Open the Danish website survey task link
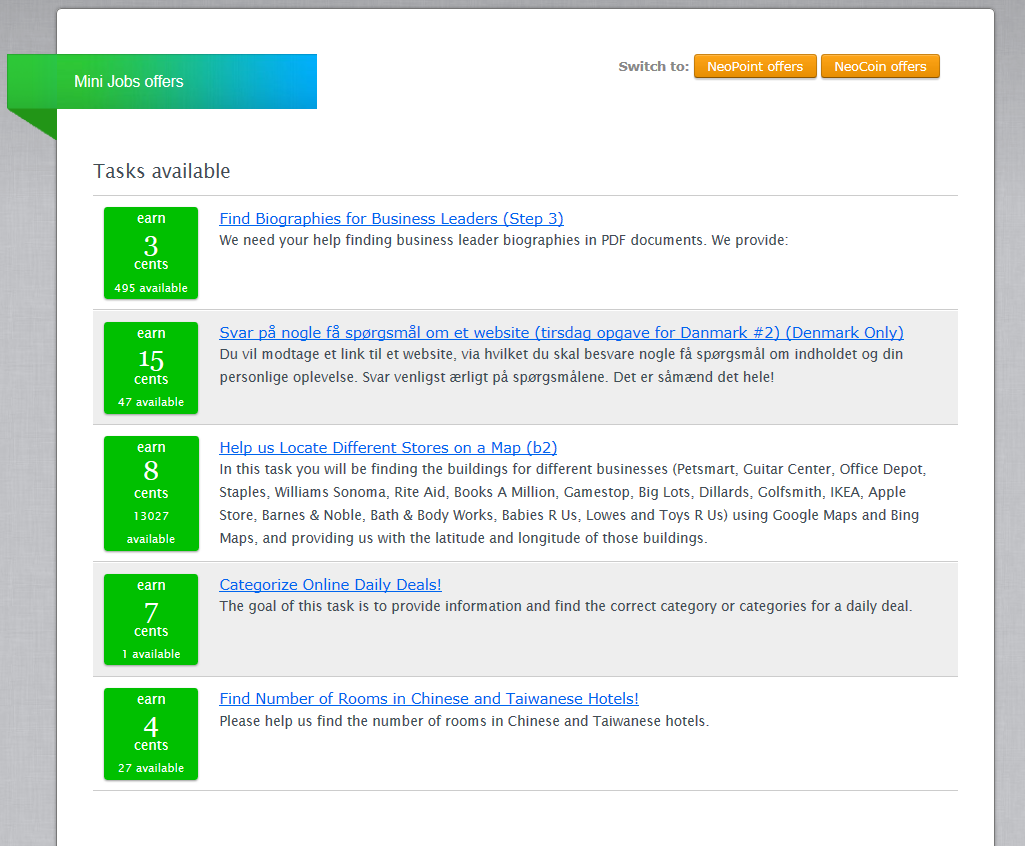The image size is (1025, 846). click(x=562, y=333)
